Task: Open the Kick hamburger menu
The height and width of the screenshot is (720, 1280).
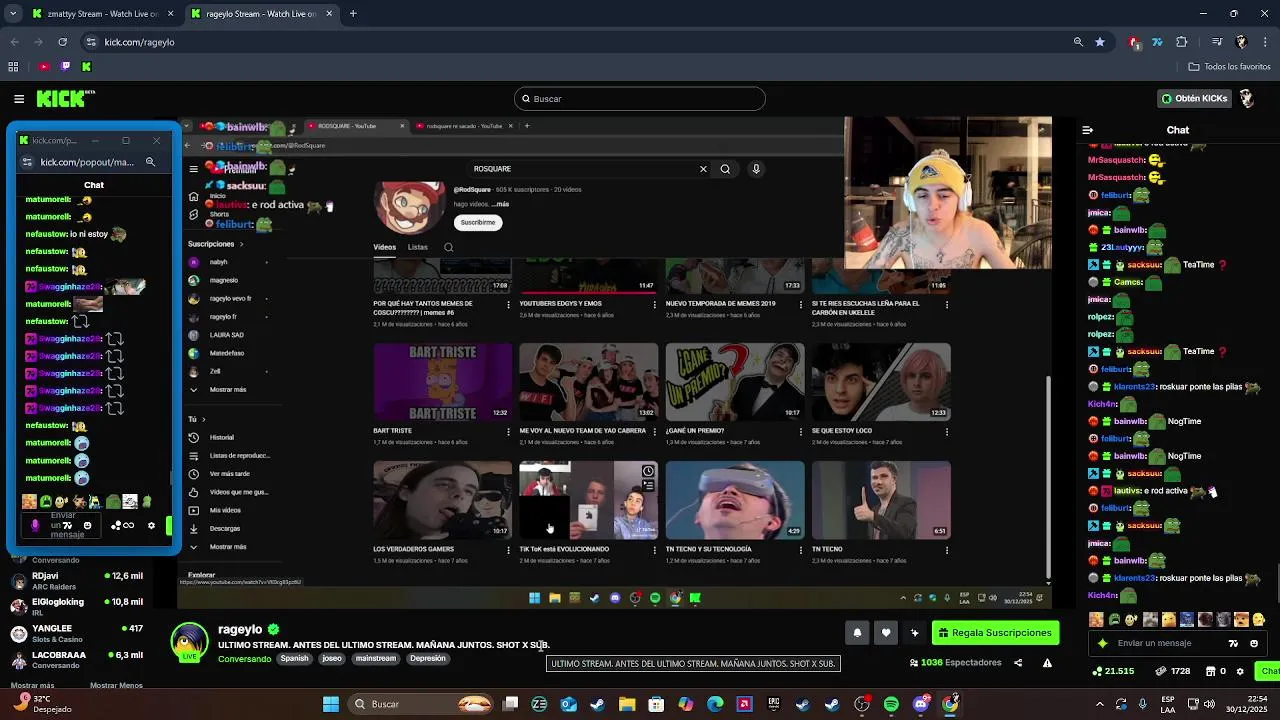Action: (x=19, y=98)
